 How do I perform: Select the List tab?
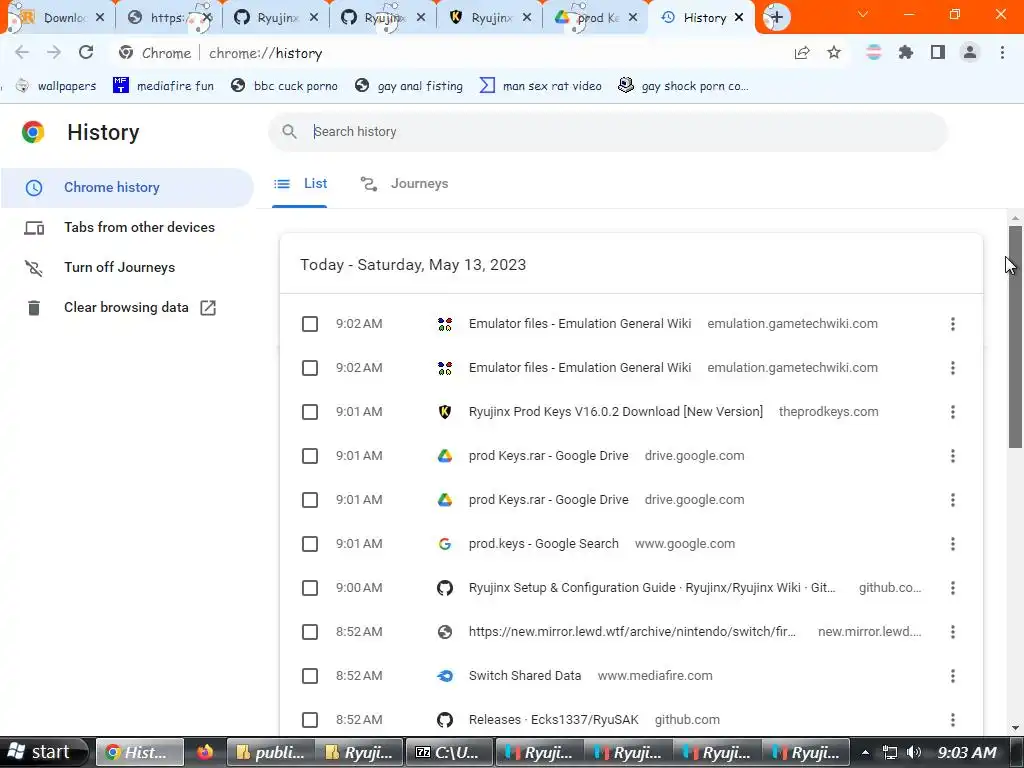pyautogui.click(x=300, y=184)
